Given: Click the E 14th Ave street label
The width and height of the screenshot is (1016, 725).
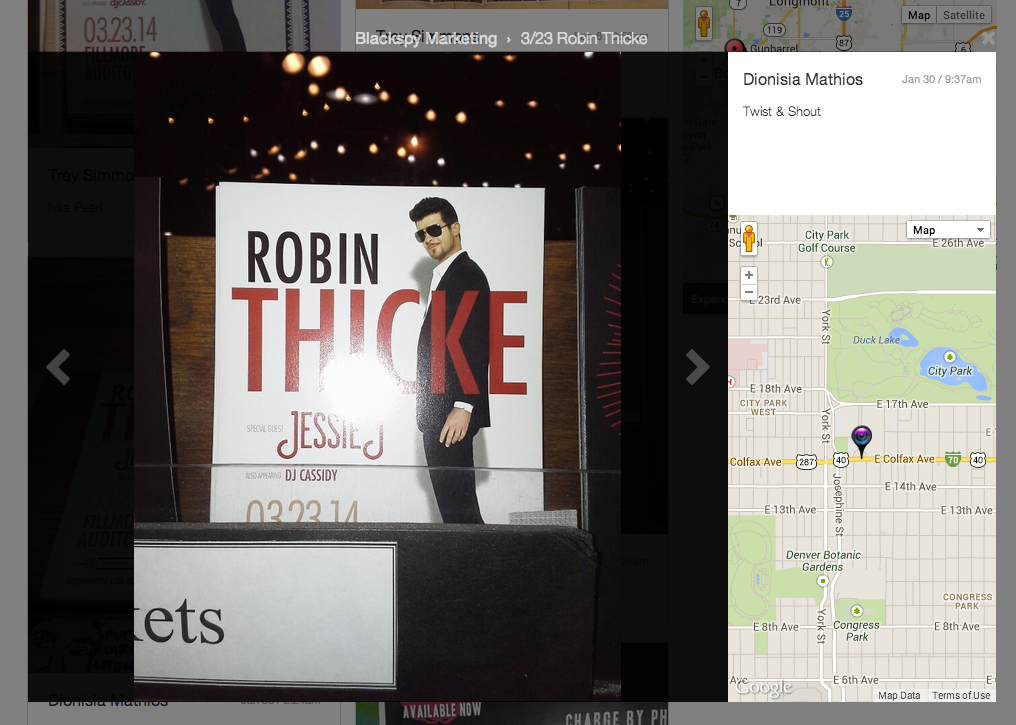Looking at the screenshot, I should point(910,486).
